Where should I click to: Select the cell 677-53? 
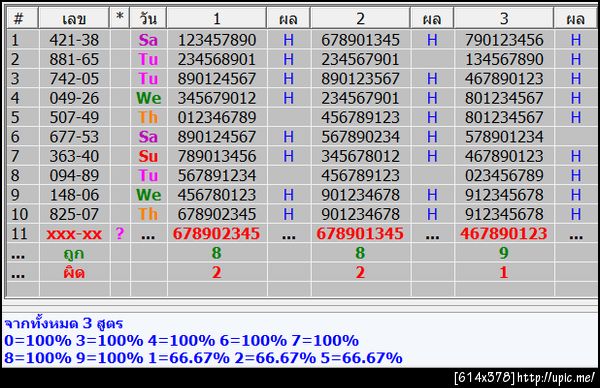click(x=74, y=137)
